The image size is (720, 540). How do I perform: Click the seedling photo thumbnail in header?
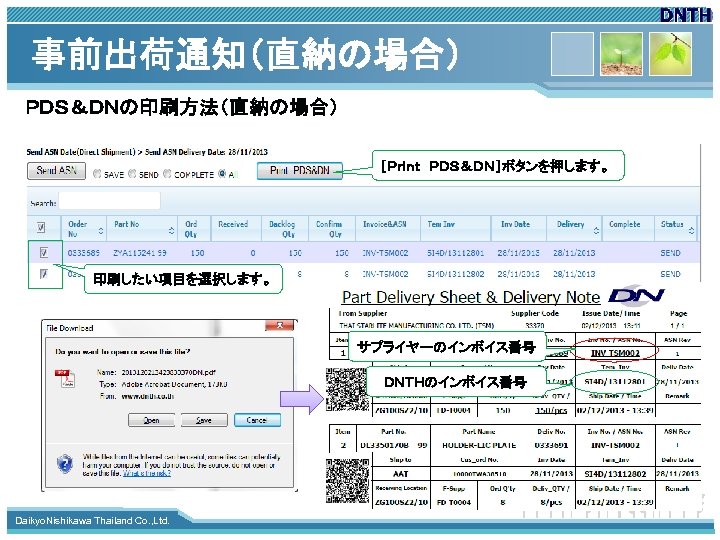click(621, 54)
